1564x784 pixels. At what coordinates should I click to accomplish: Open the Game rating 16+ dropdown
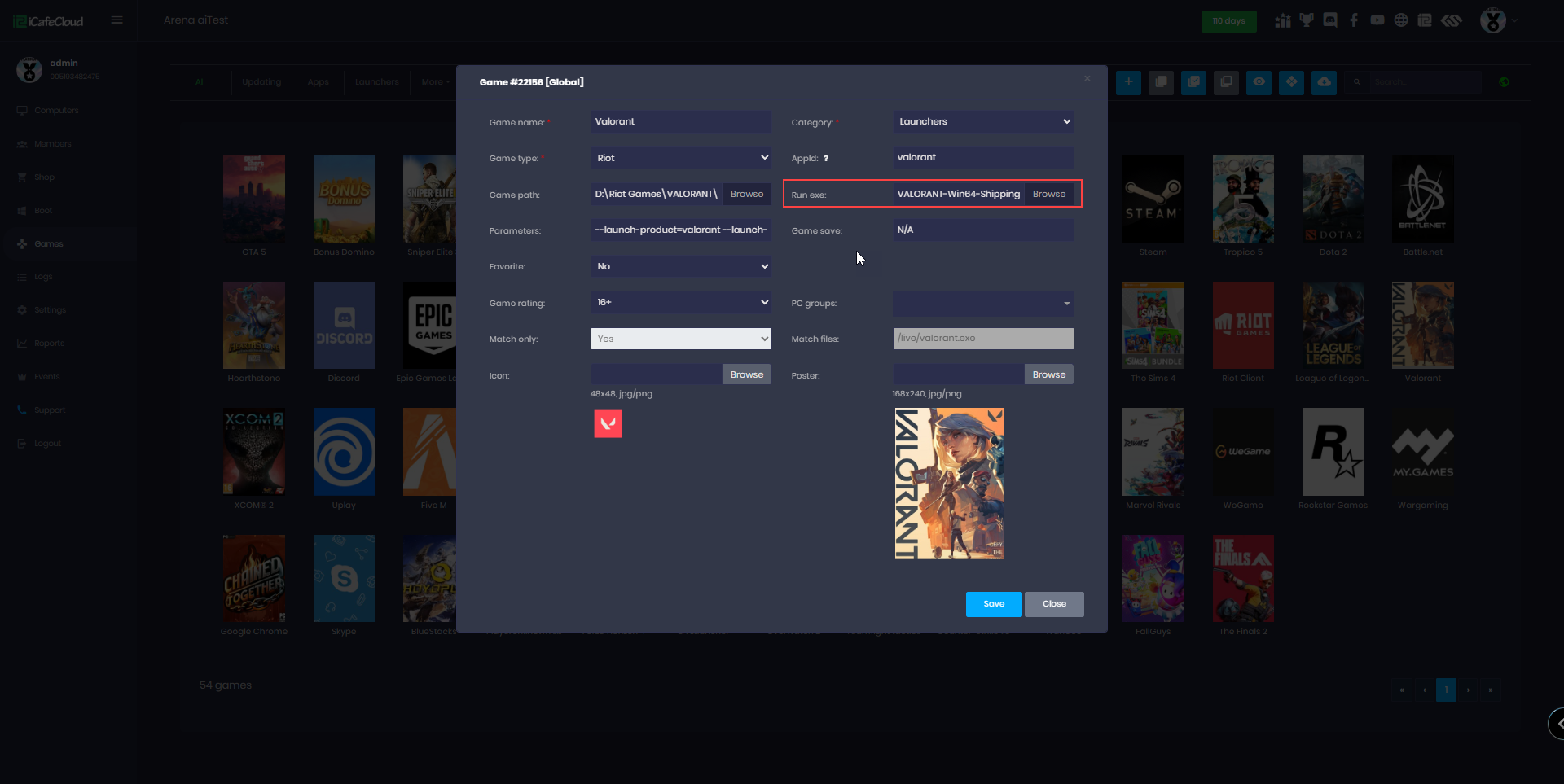click(x=680, y=303)
